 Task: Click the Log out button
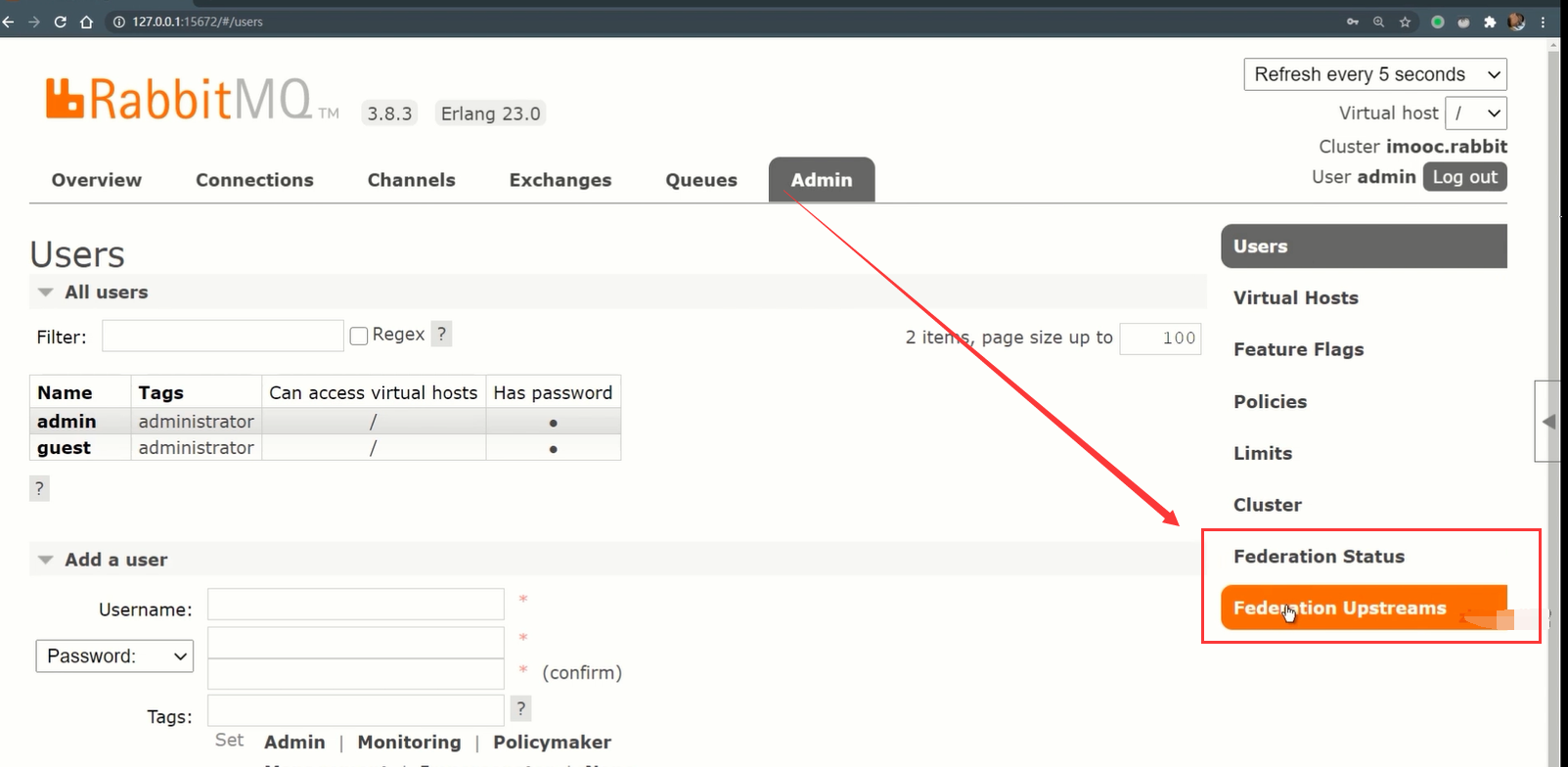point(1465,177)
